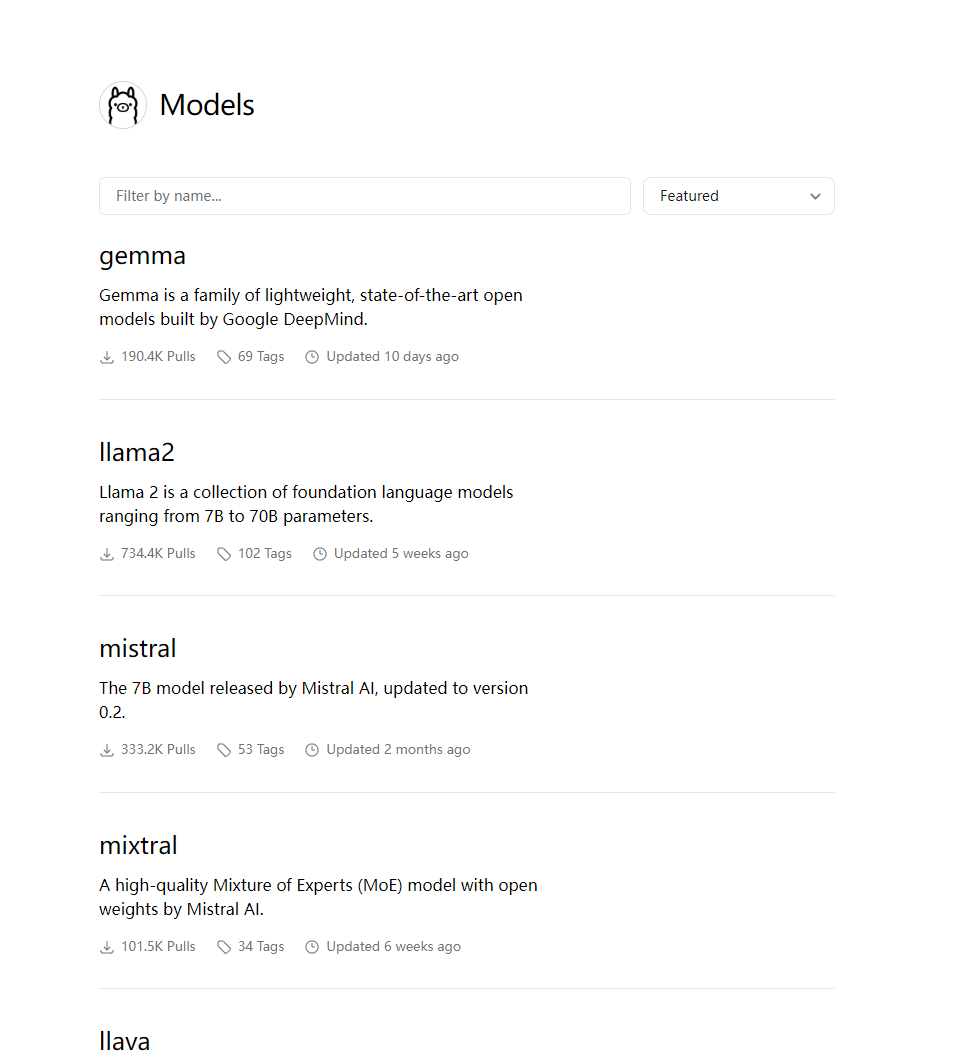Image resolution: width=976 pixels, height=1060 pixels.
Task: Open the gemma model page
Action: [142, 256]
